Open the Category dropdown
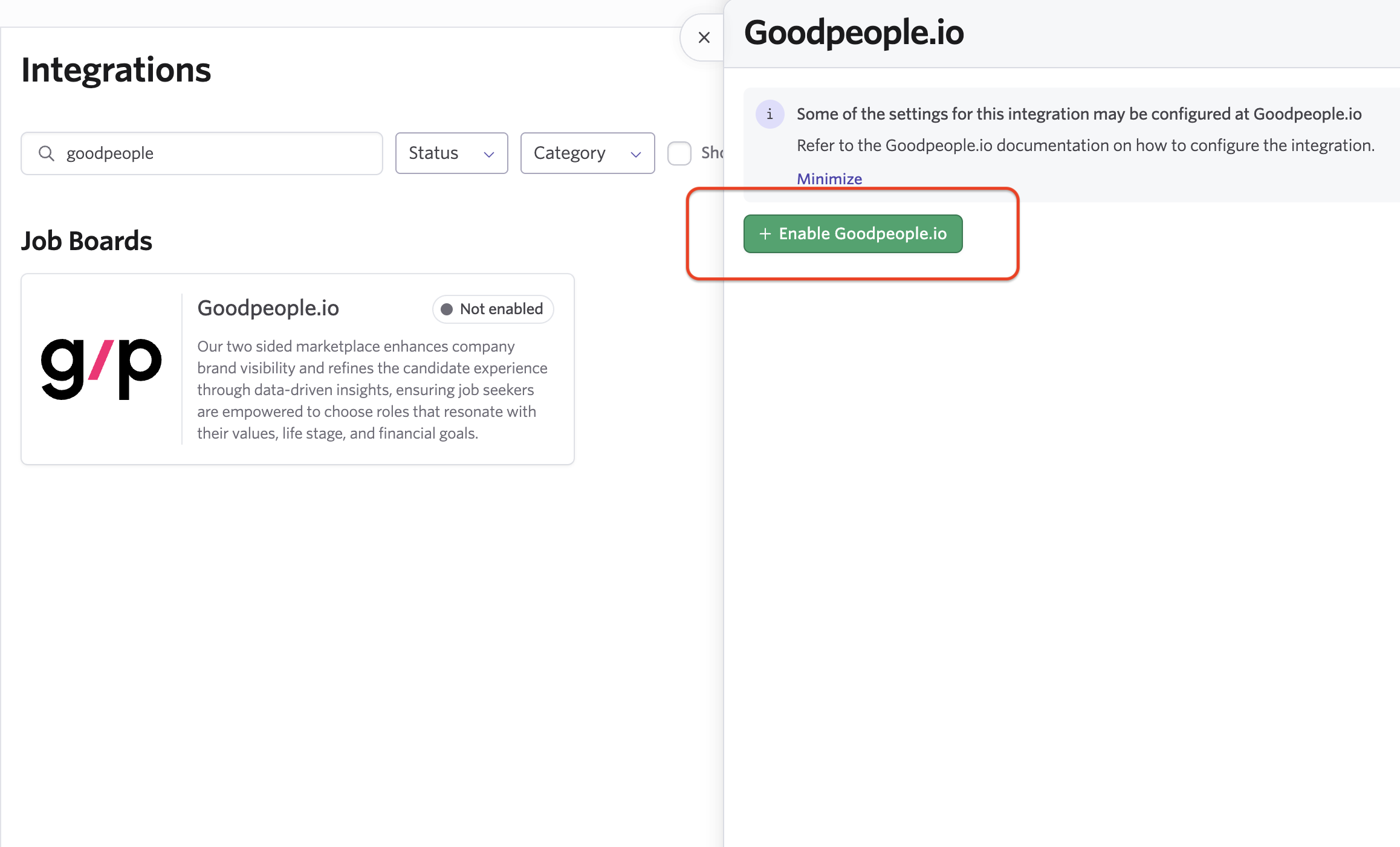 pos(587,153)
